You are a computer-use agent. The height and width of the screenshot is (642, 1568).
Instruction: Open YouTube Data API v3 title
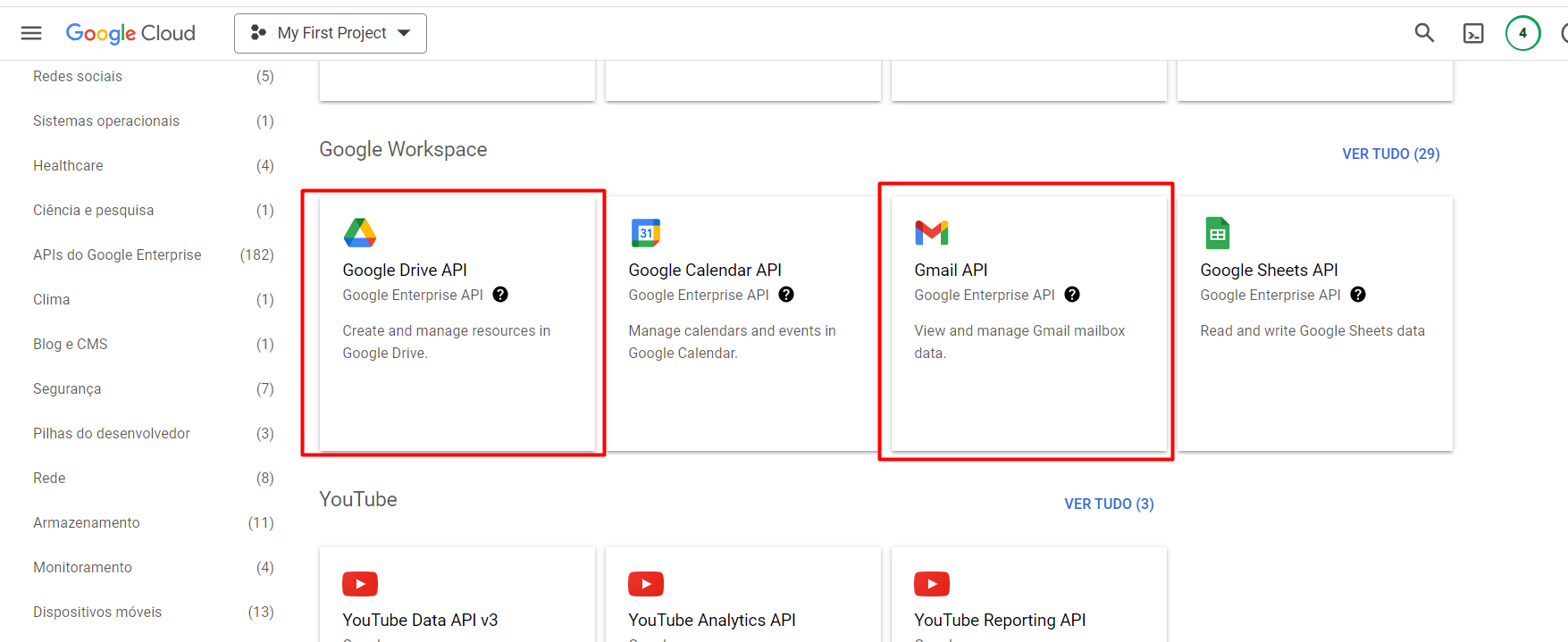click(420, 620)
